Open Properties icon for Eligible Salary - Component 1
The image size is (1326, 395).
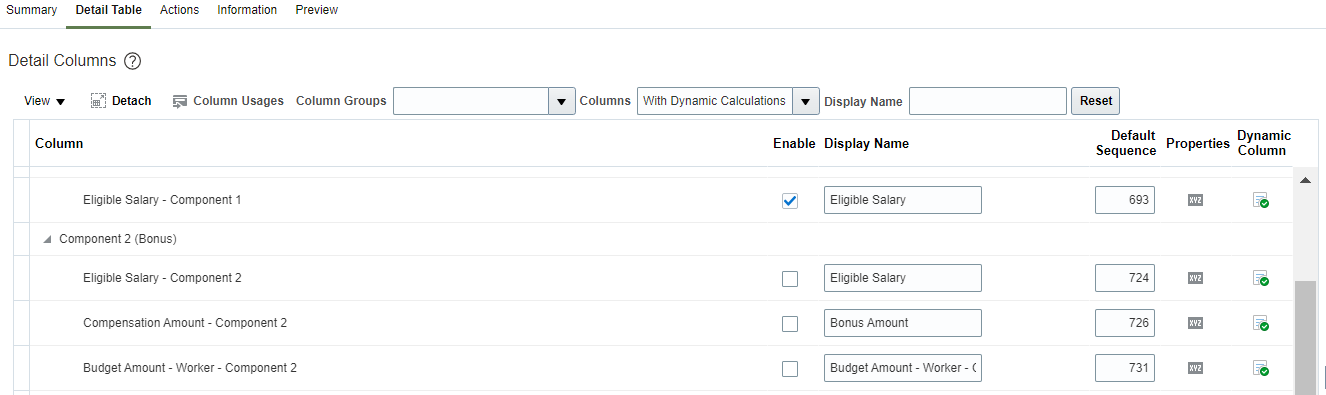(1195, 200)
